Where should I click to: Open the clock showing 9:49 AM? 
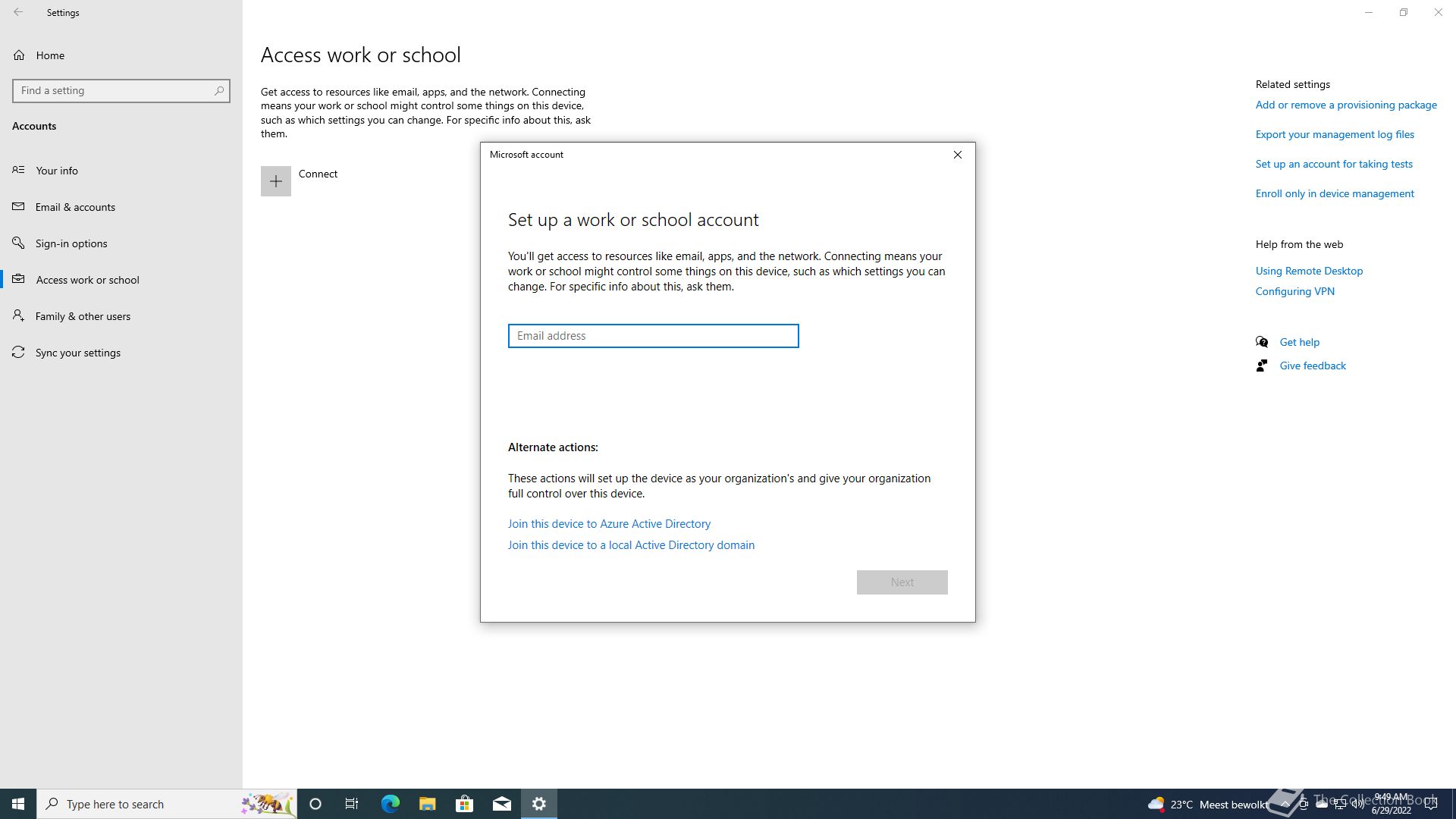point(1392,804)
